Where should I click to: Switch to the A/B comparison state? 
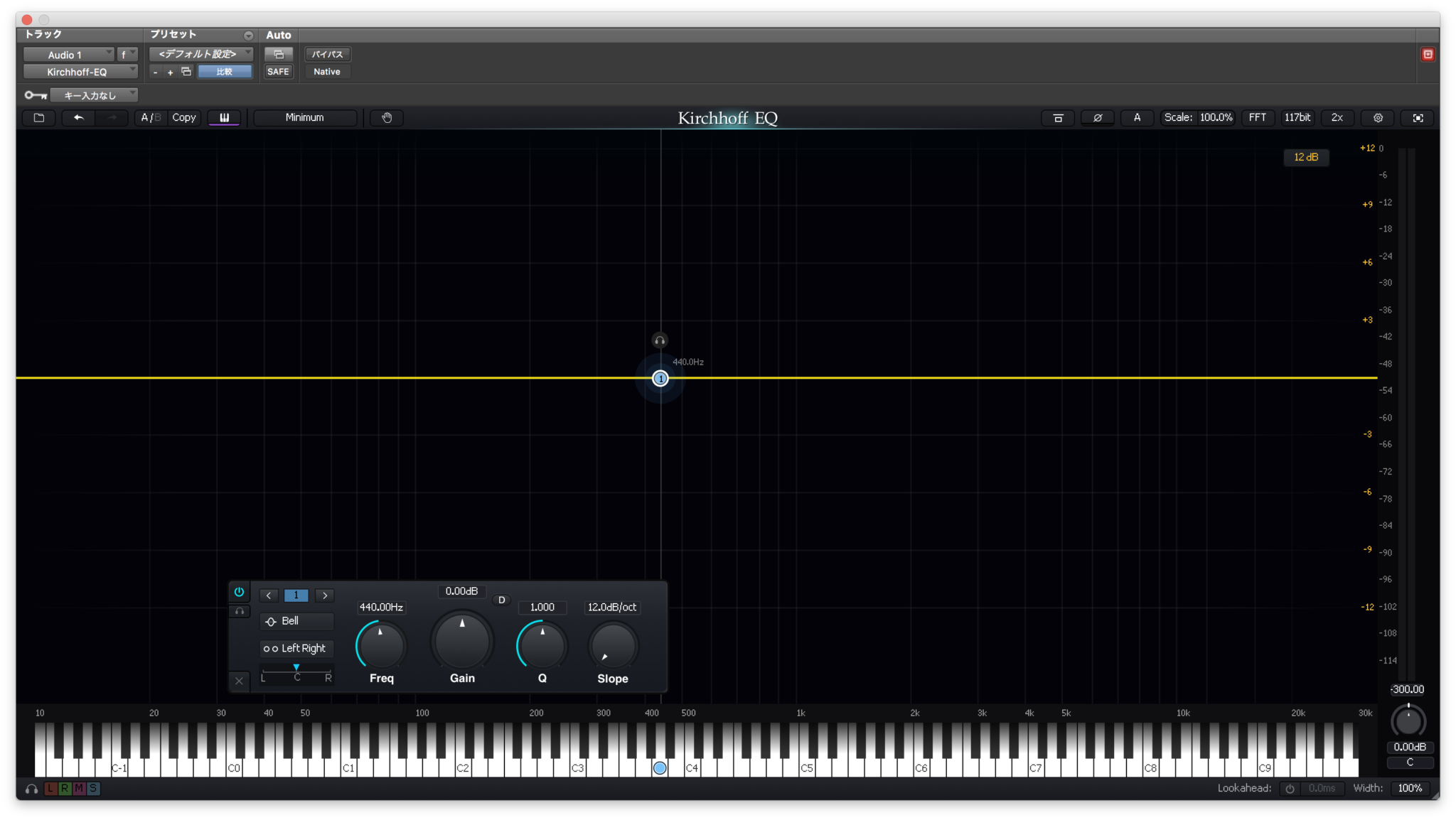(x=150, y=117)
